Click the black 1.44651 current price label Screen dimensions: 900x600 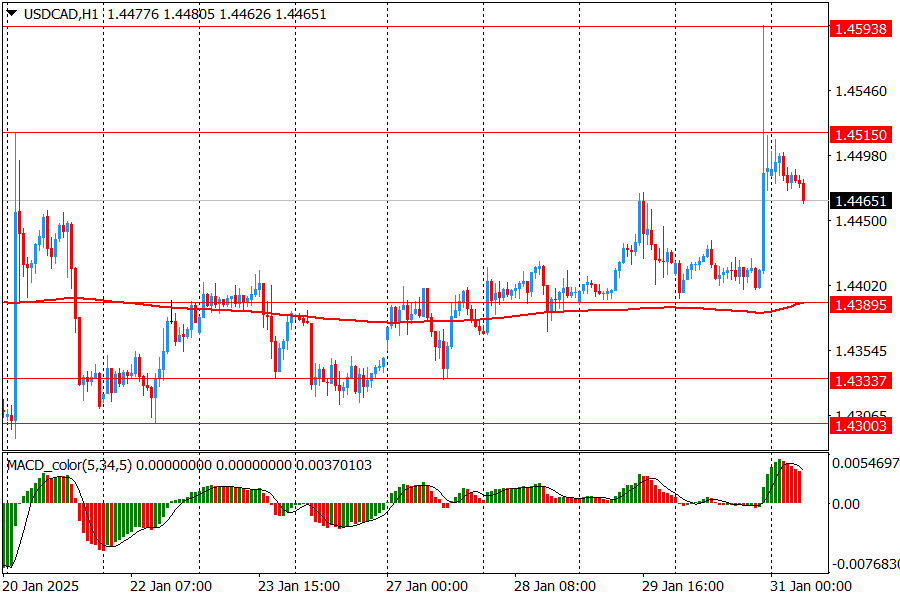click(860, 201)
